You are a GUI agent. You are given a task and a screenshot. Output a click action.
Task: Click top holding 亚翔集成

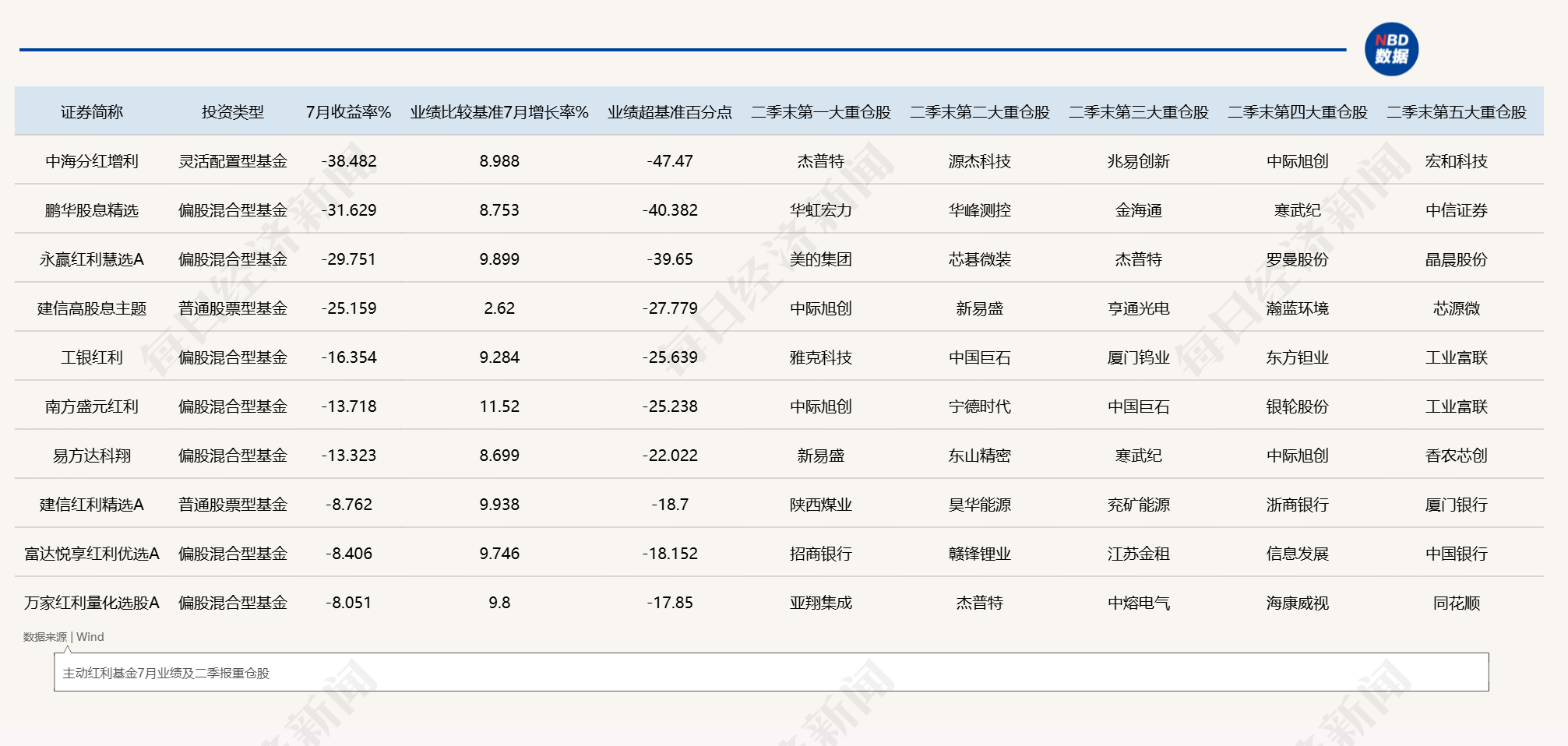(x=821, y=603)
